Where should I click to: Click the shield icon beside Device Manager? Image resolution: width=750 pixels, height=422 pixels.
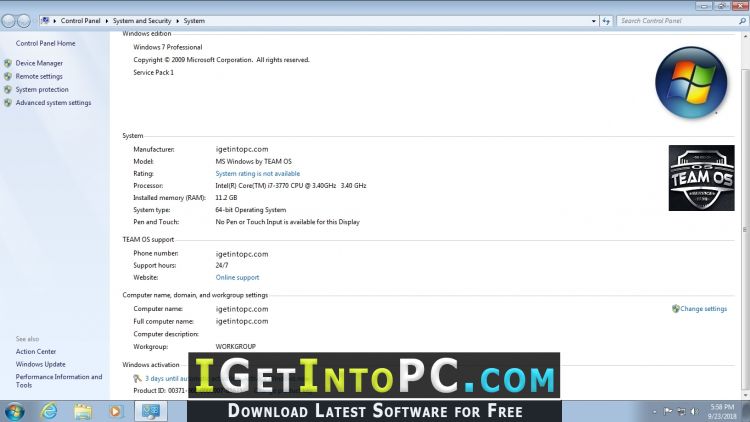coord(8,63)
